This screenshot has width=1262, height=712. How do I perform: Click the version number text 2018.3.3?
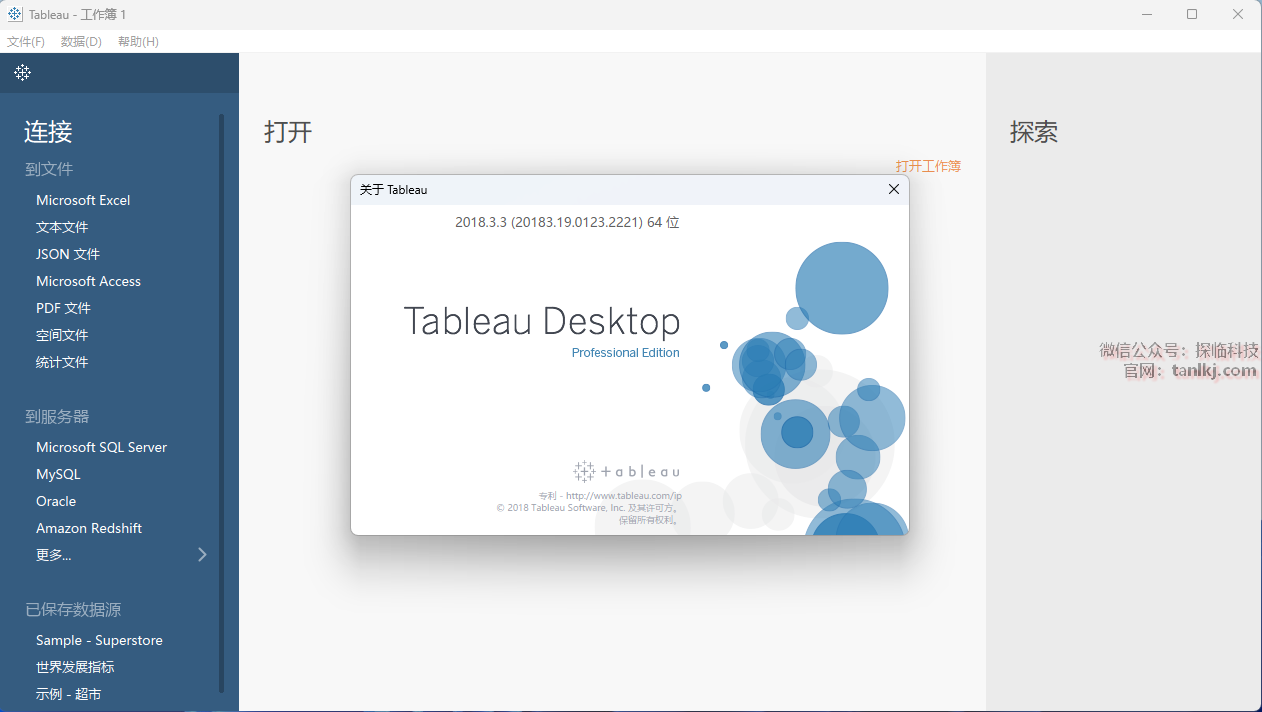[x=567, y=222]
